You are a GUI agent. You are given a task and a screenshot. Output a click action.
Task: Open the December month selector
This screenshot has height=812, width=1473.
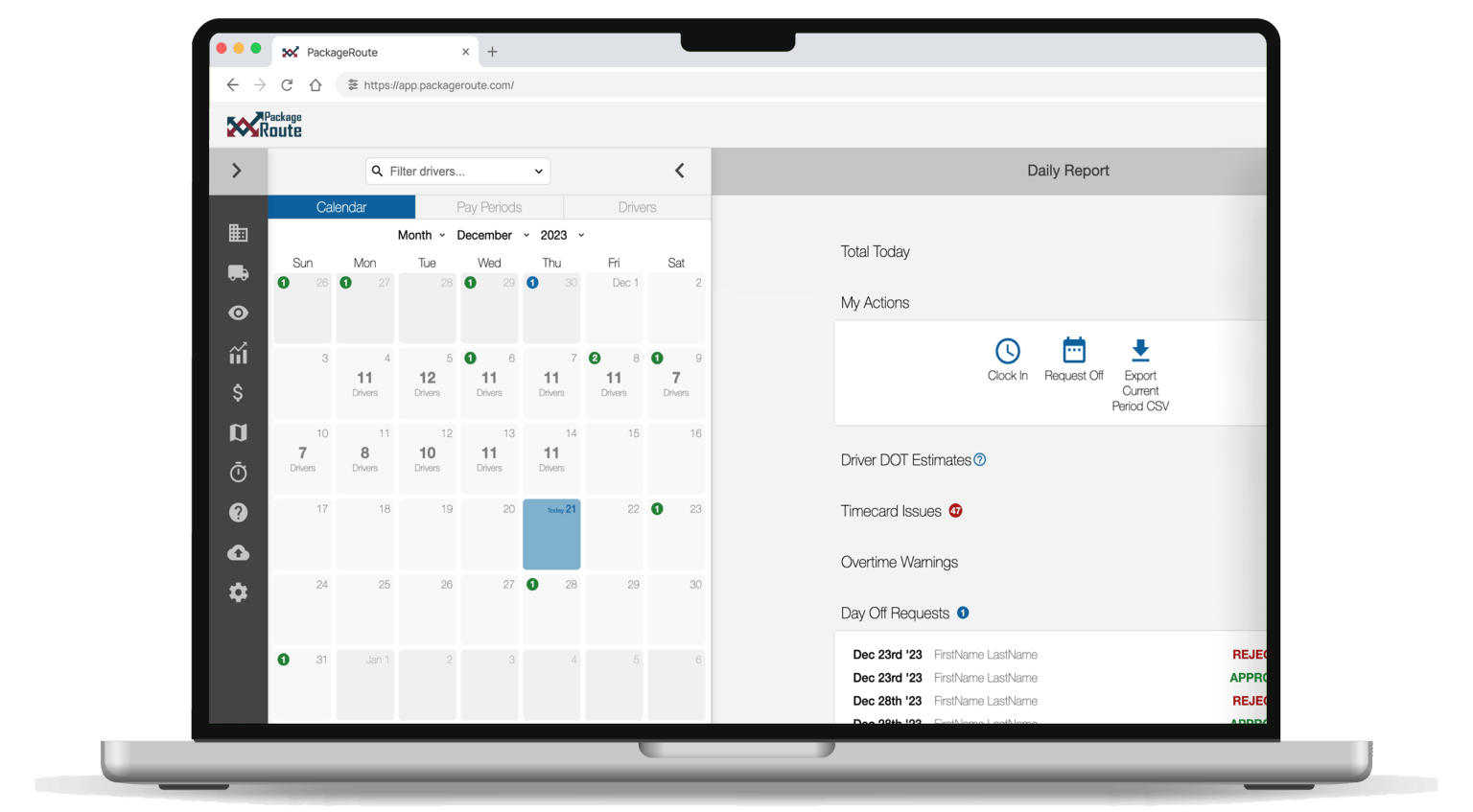pyautogui.click(x=491, y=235)
